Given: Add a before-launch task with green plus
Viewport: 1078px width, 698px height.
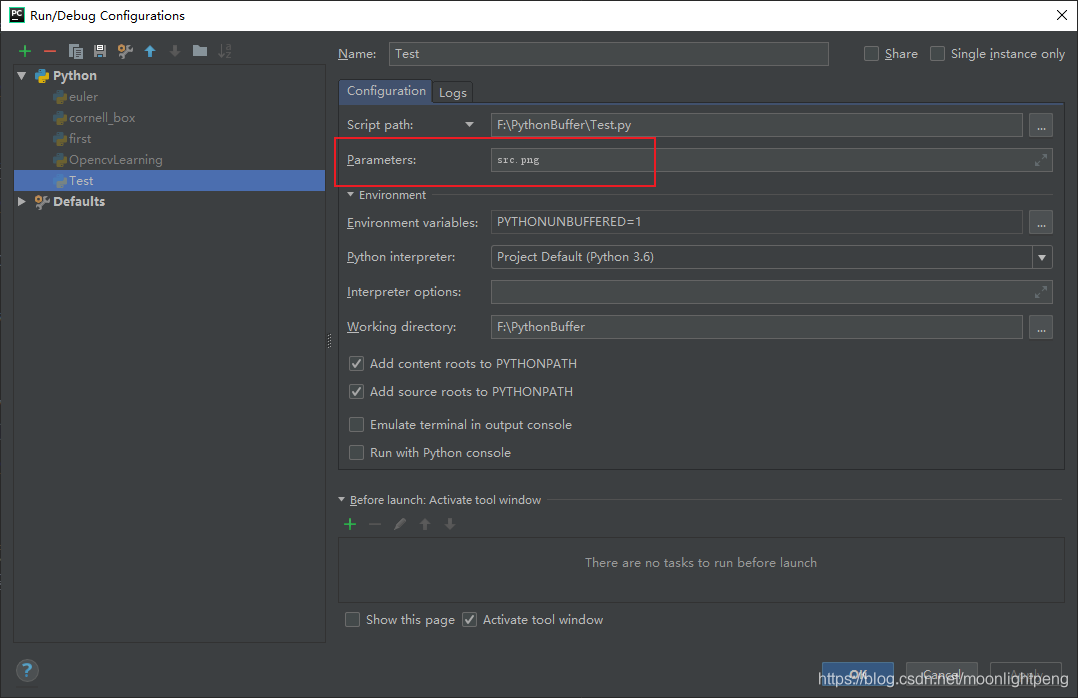Looking at the screenshot, I should tap(350, 525).
